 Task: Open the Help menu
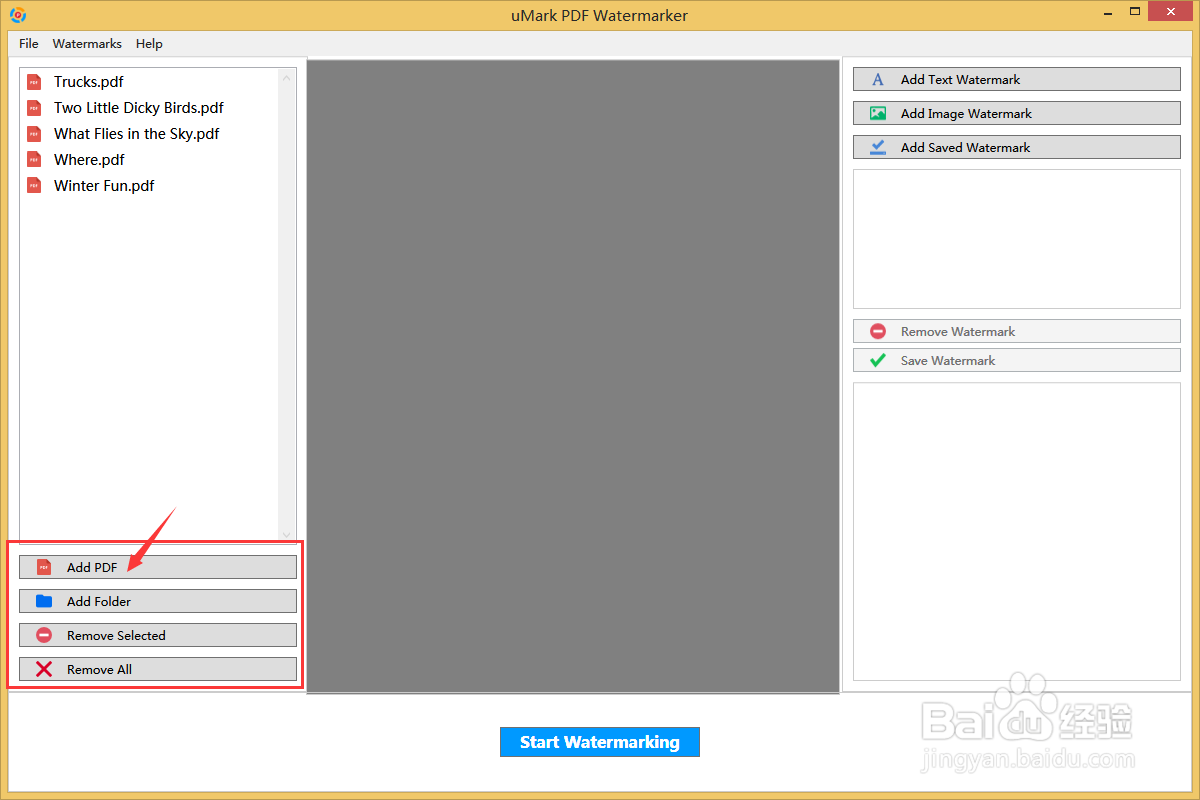click(149, 44)
